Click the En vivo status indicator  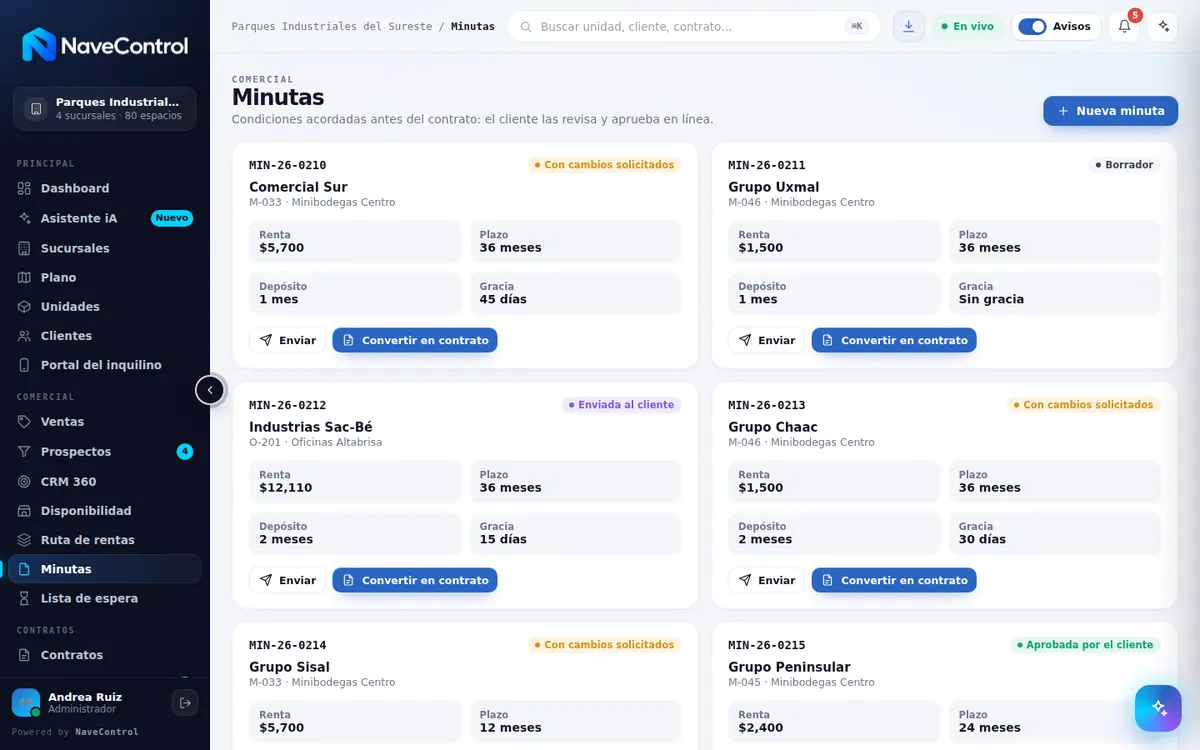point(967,26)
